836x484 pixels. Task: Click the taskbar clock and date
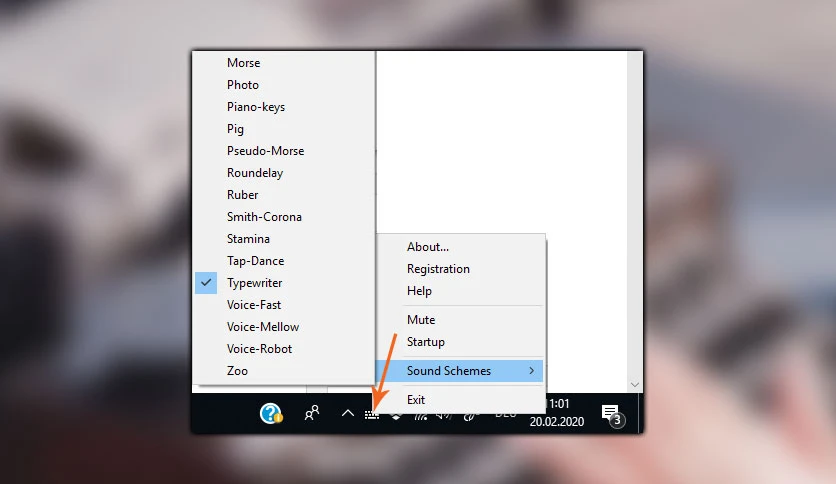(x=557, y=413)
